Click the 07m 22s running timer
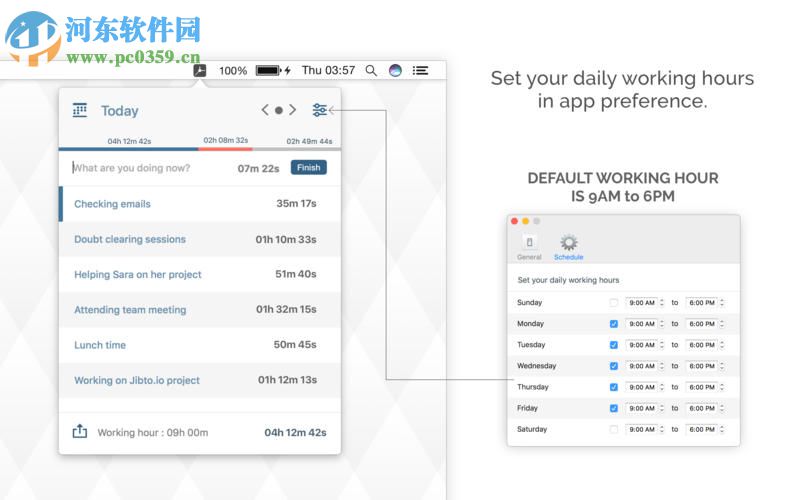The image size is (800, 500). (258, 168)
